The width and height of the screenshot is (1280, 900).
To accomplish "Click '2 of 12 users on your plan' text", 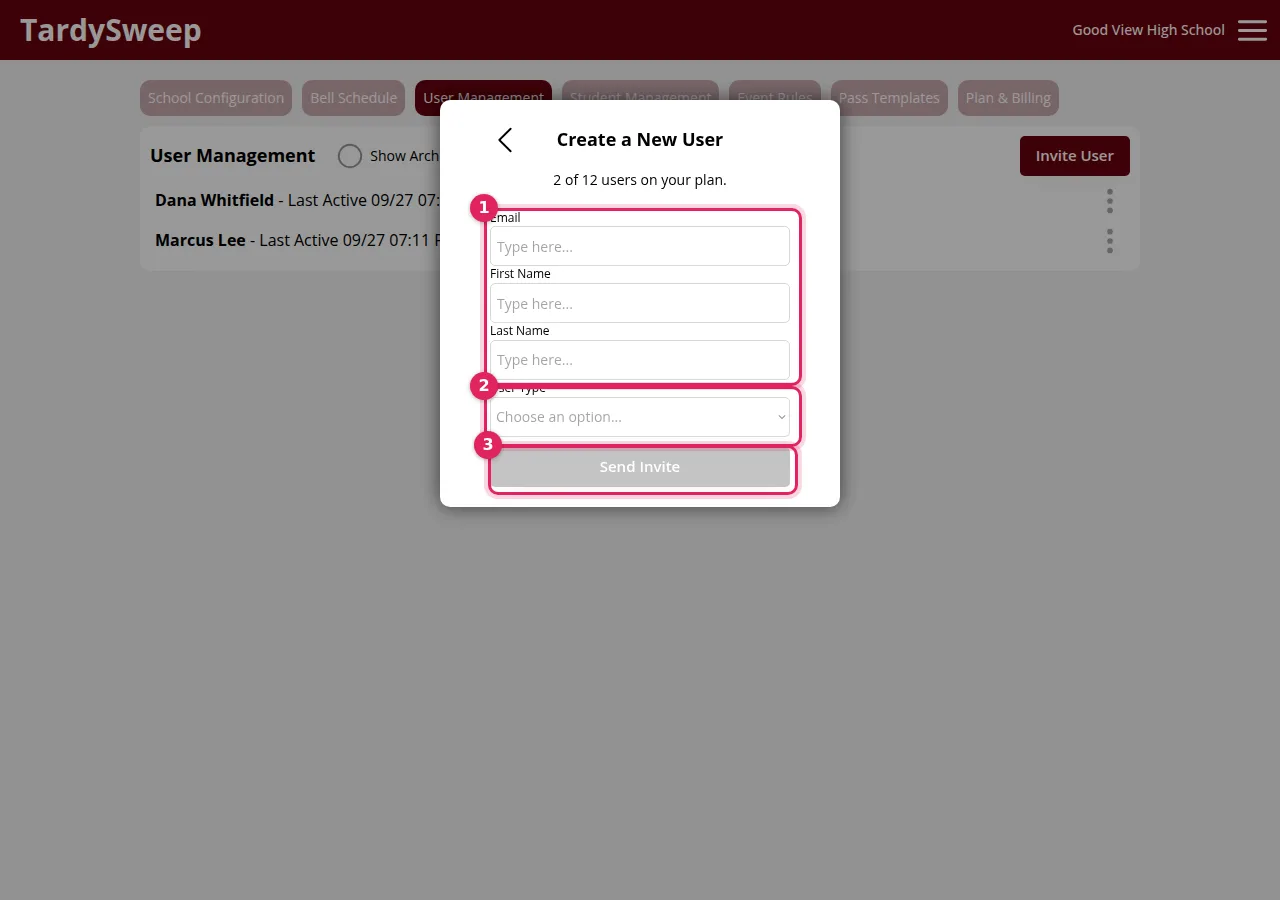I will pyautogui.click(x=640, y=181).
